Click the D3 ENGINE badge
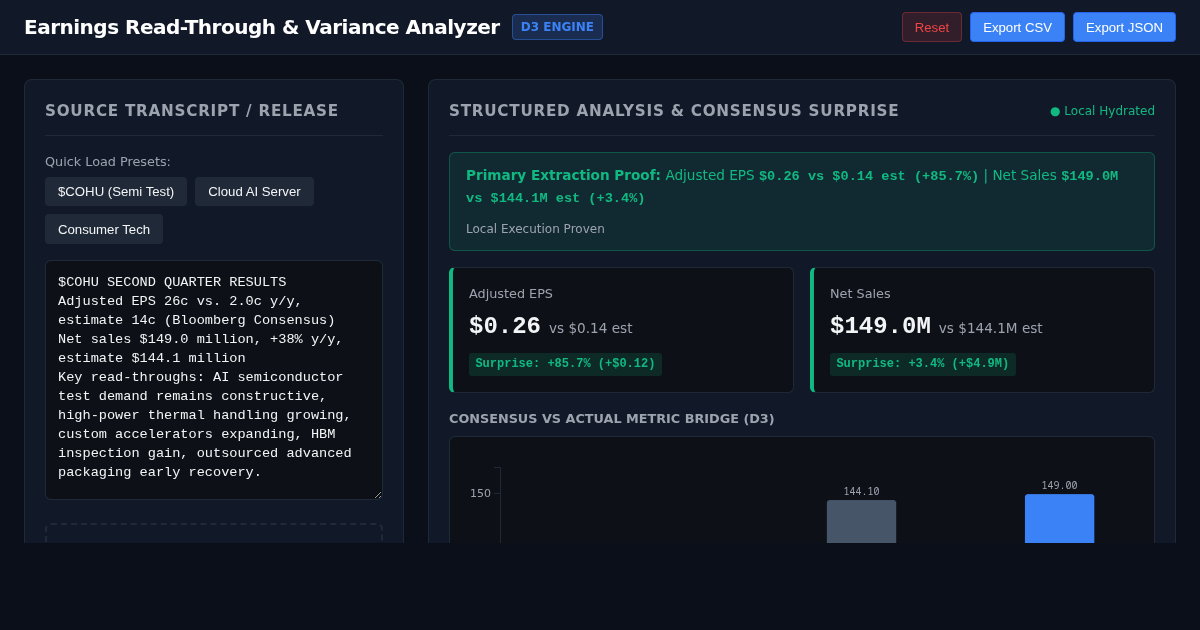Screen dimensions: 1200x630 click(x=557, y=27)
